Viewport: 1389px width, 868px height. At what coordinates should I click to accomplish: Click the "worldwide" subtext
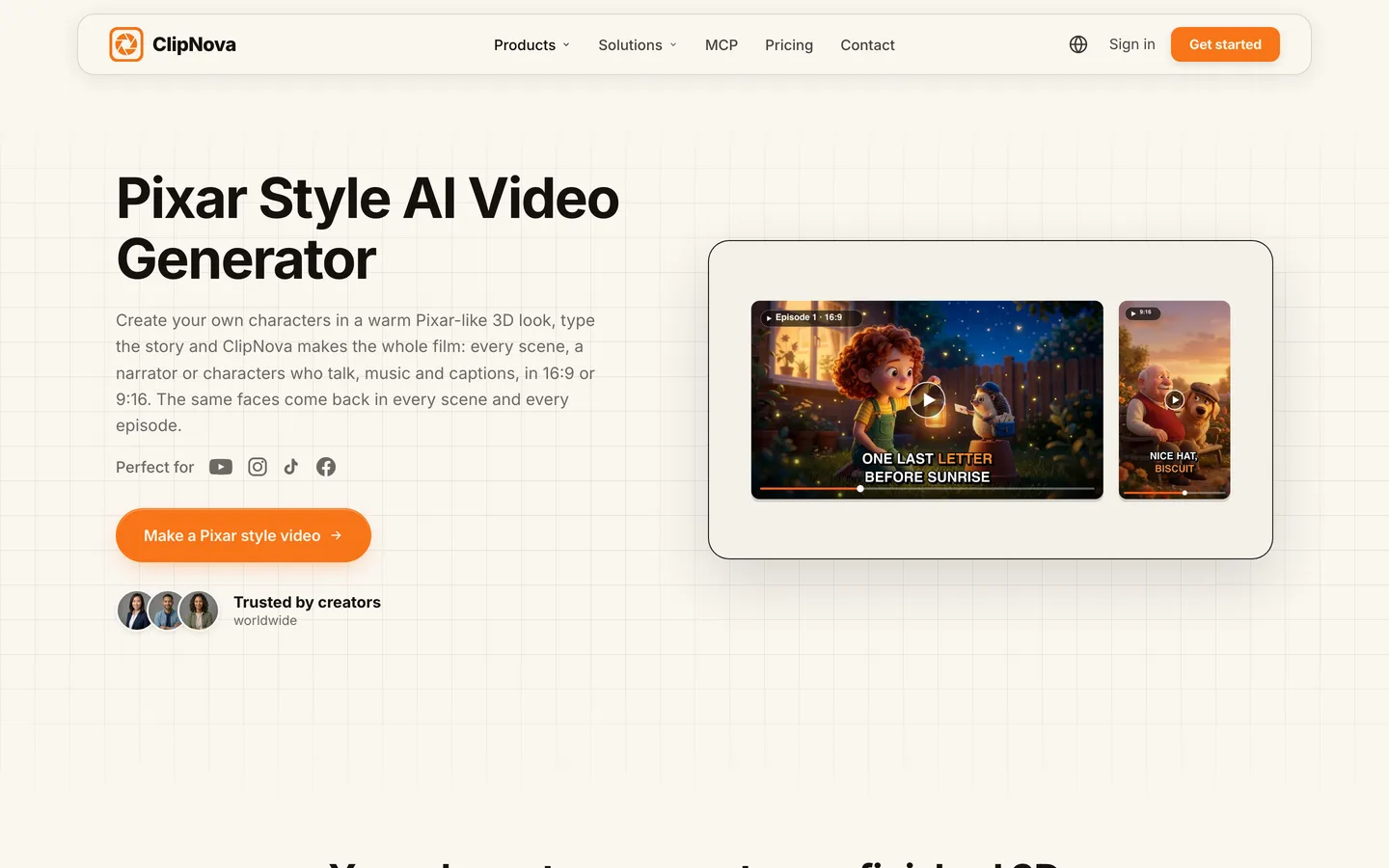click(x=265, y=621)
